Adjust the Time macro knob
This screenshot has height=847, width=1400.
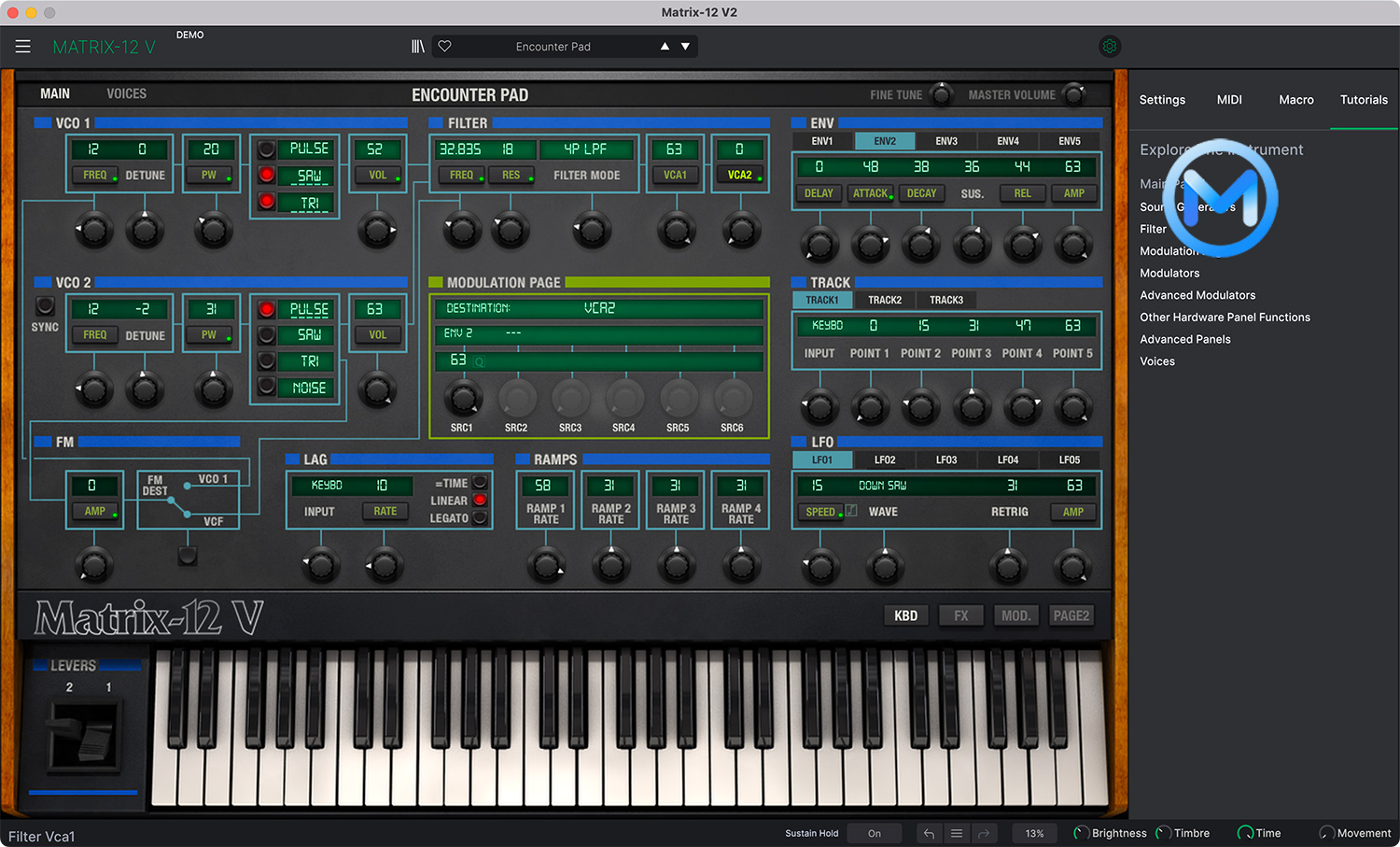pyautogui.click(x=1245, y=833)
